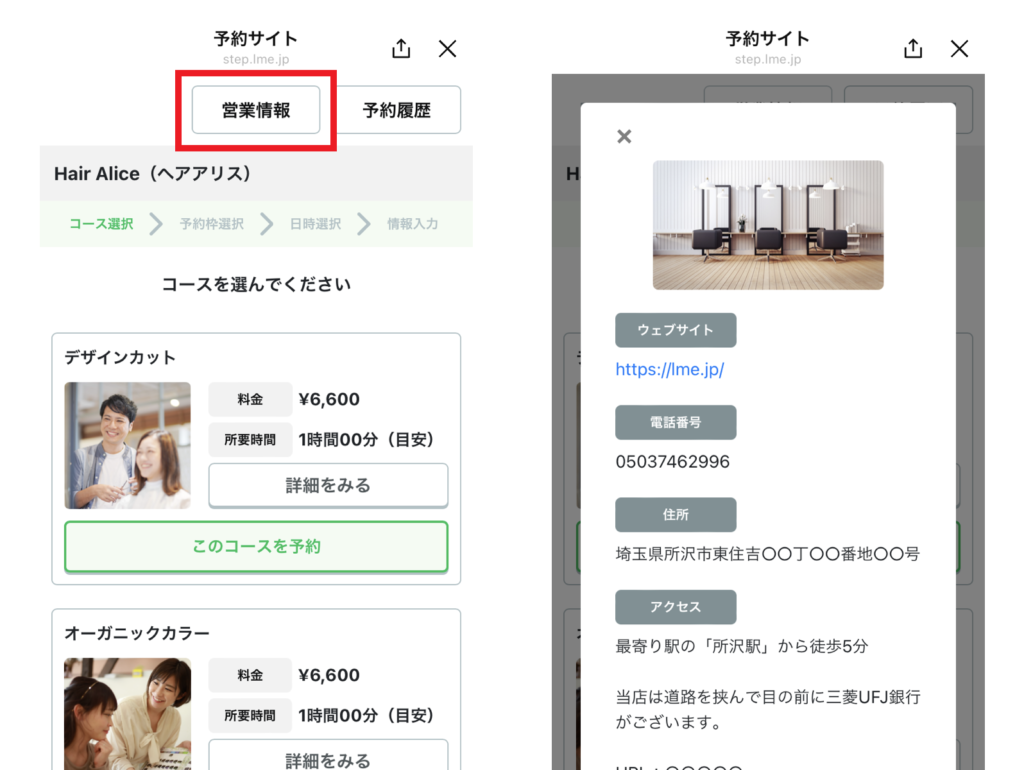Click the access text 最寄り駅の「所沢駅」から徒歩5分
The height and width of the screenshot is (770, 1024).
click(x=742, y=647)
